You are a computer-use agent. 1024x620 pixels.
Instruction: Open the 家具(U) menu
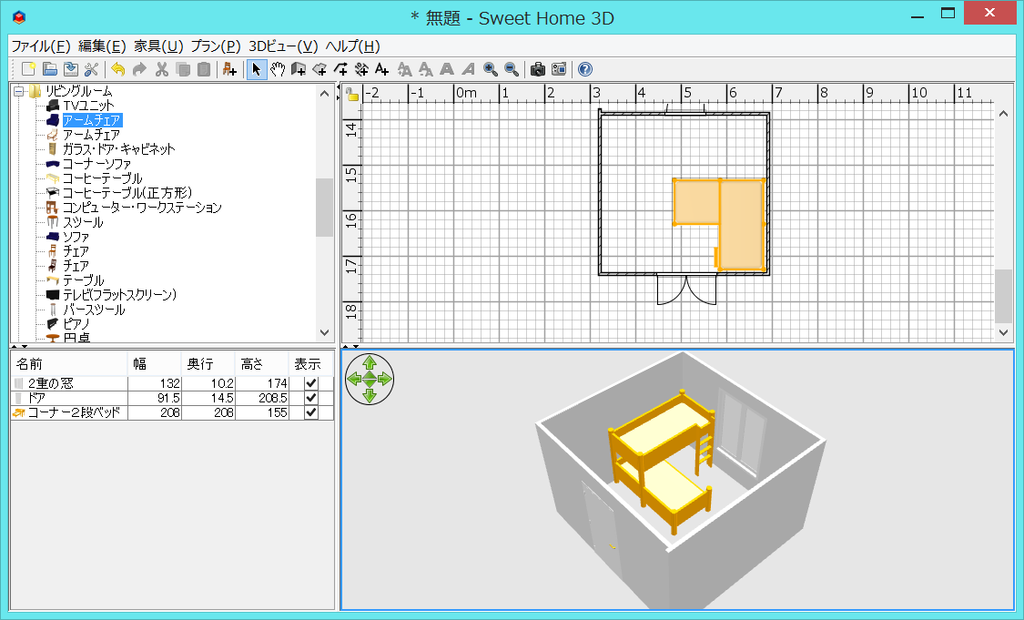pos(159,46)
